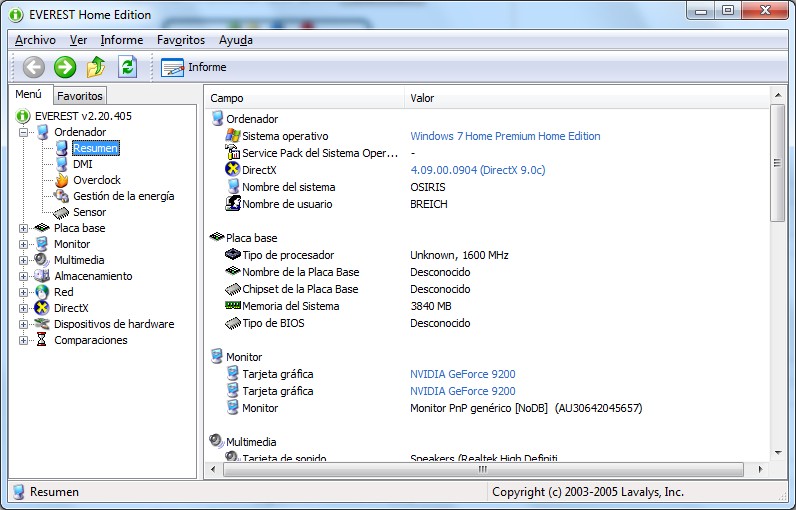Click the vertical scrollbar thumb

pos(777,163)
